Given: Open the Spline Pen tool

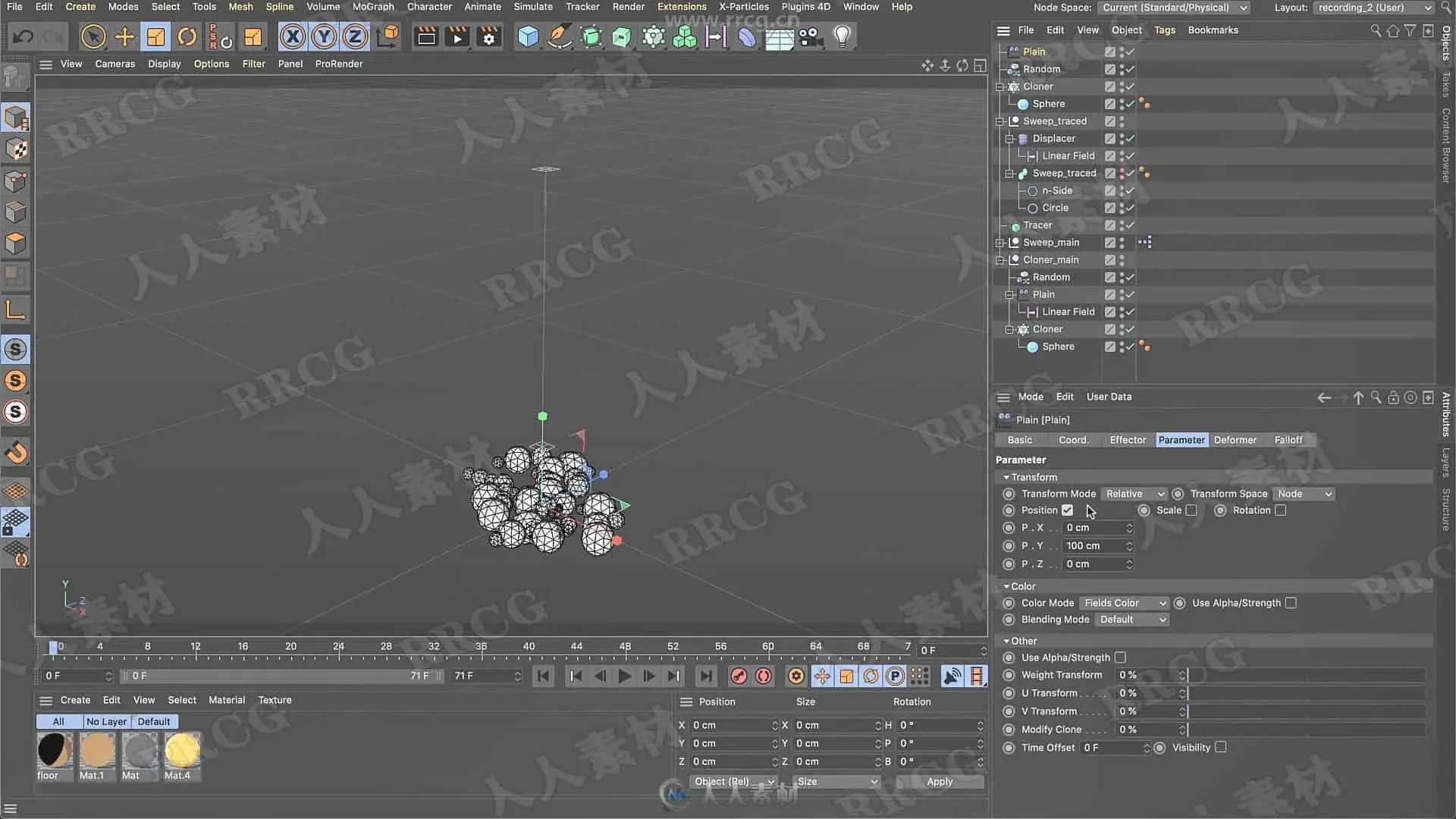Looking at the screenshot, I should pos(560,36).
